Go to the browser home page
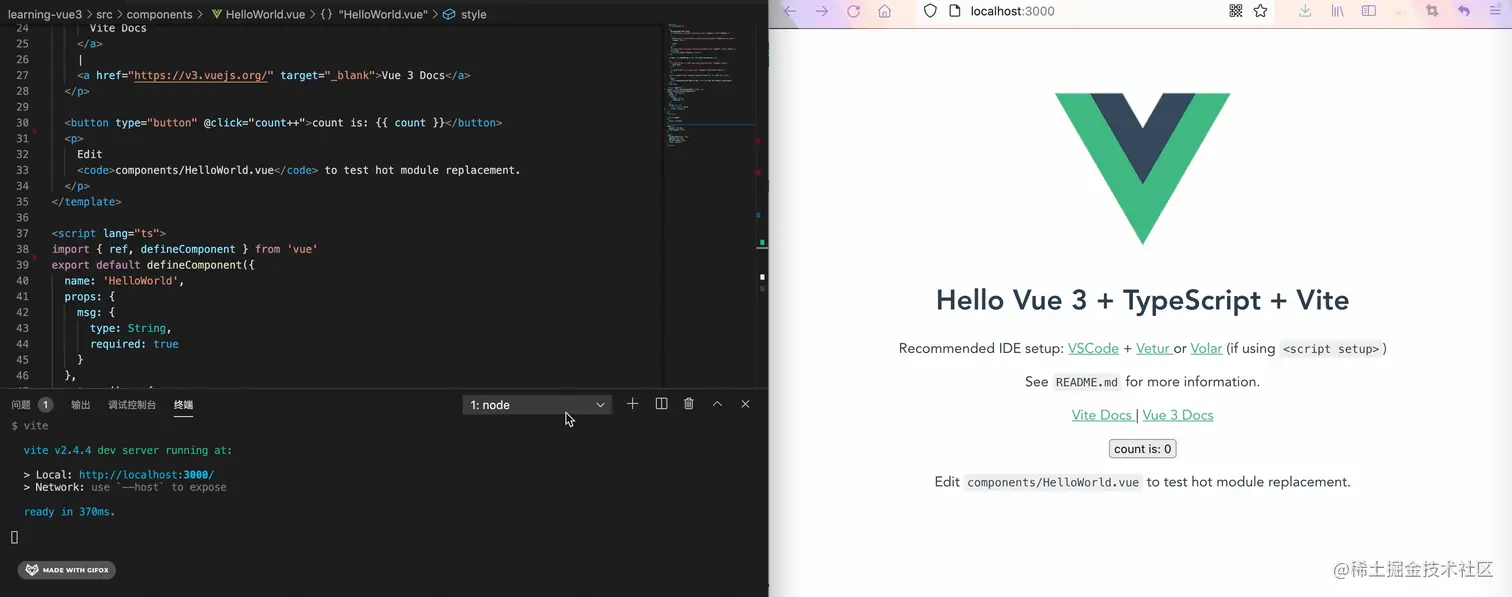 click(x=884, y=11)
